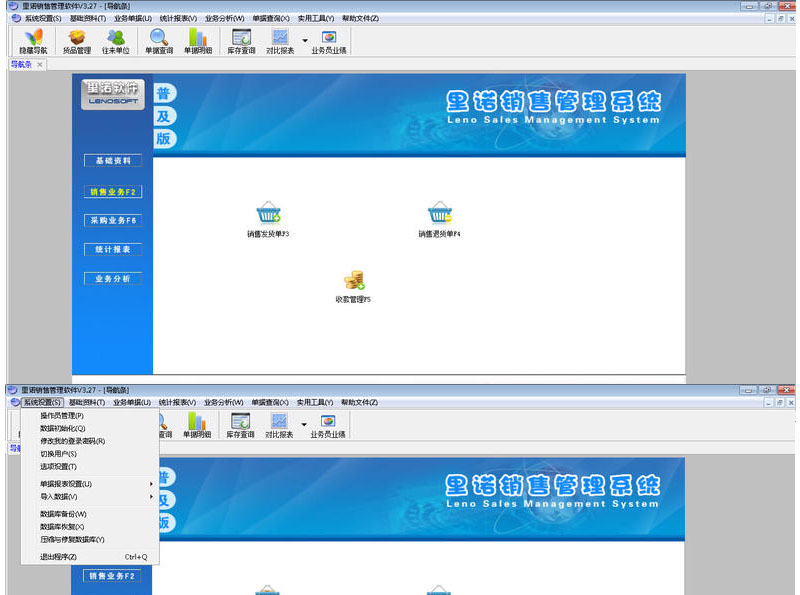Click highlighted 系统设置(S) menu in bottom window
The height and width of the screenshot is (595, 800).
click(x=42, y=403)
